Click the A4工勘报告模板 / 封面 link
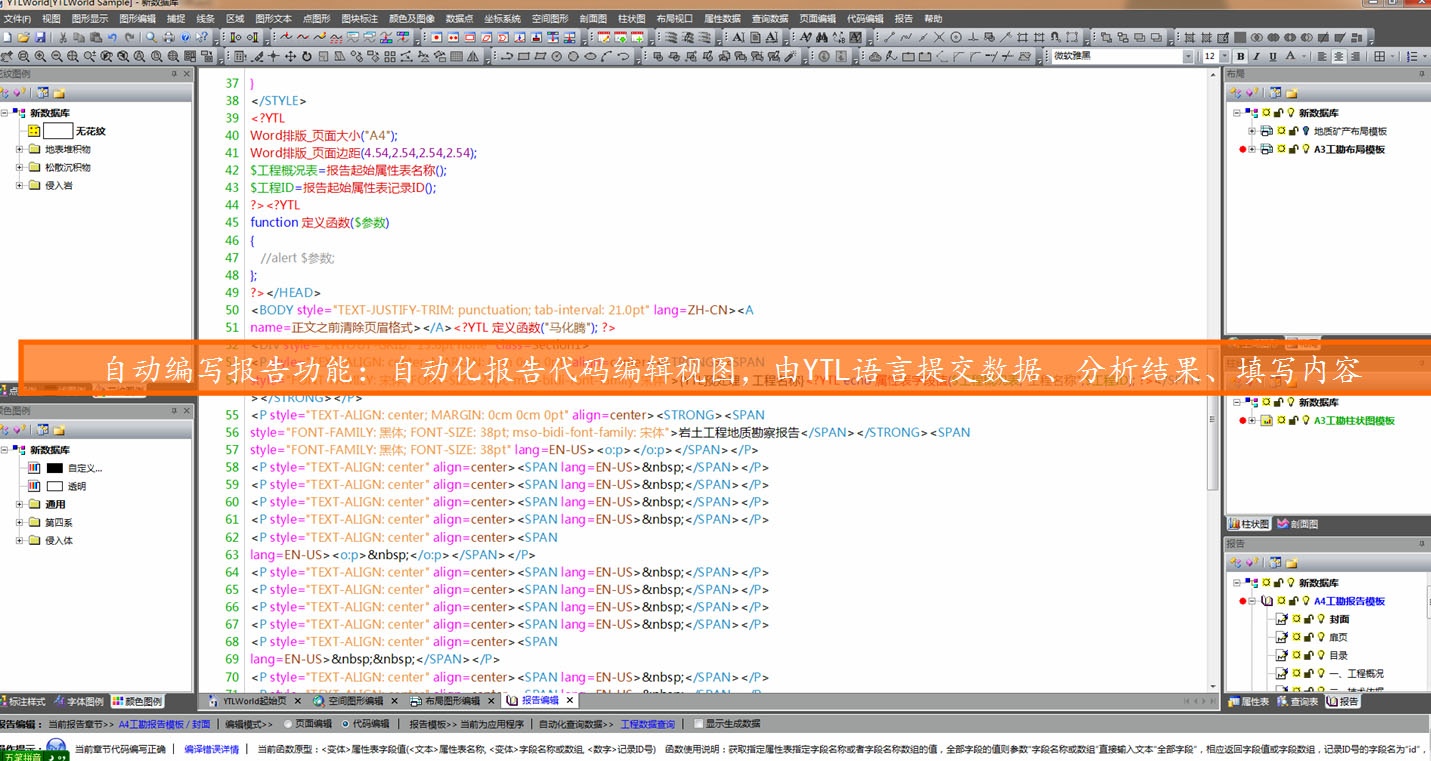This screenshot has height=761, width=1431. click(165, 724)
